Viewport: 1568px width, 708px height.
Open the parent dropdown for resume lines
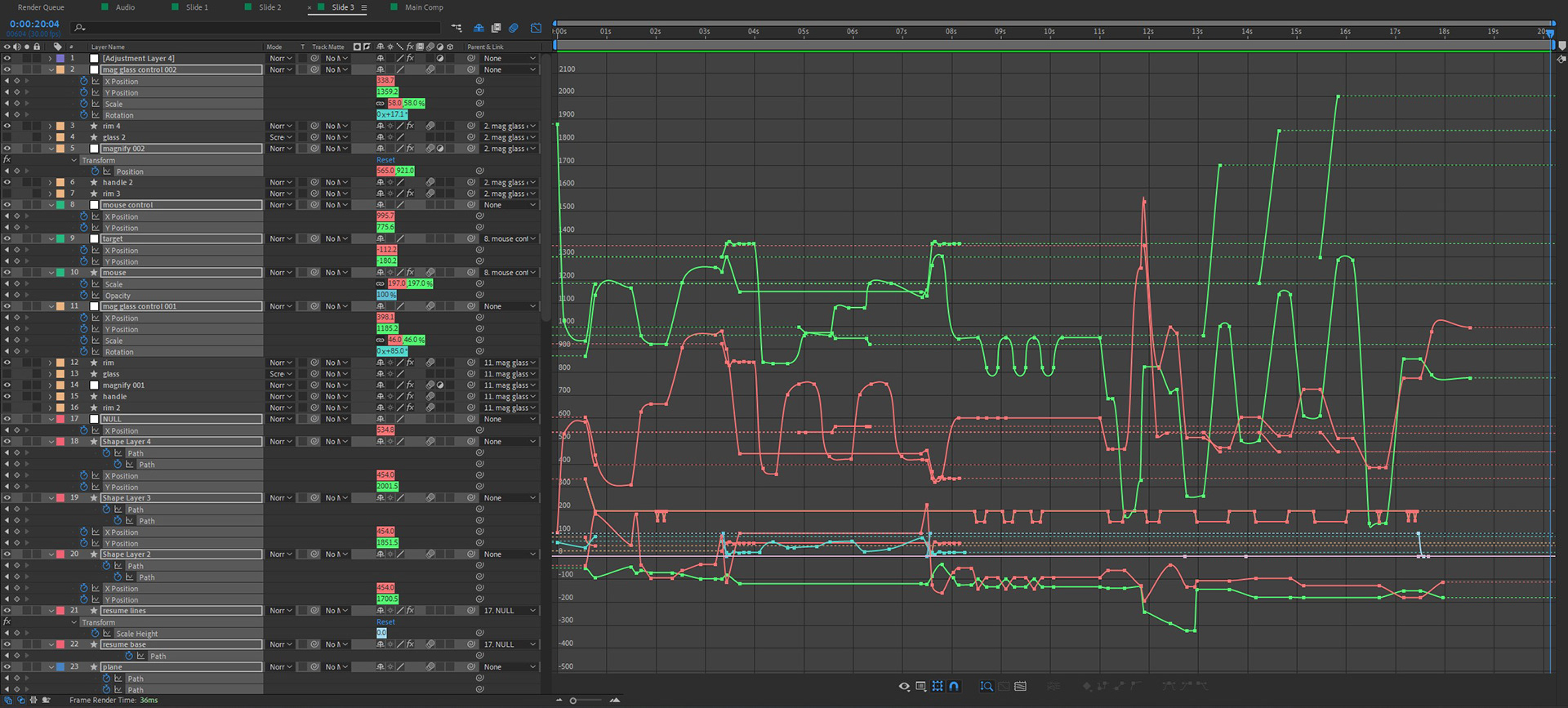tap(509, 611)
